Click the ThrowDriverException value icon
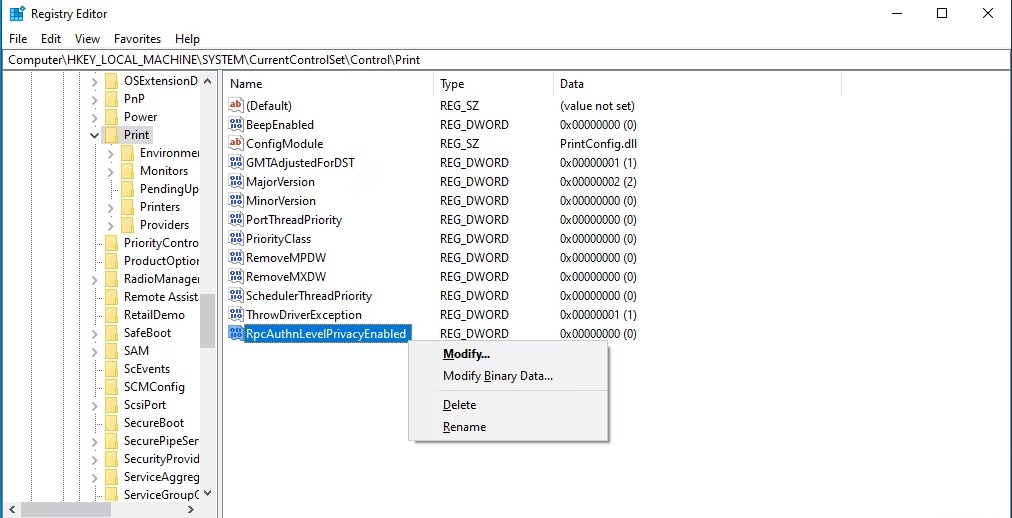Image resolution: width=1012 pixels, height=518 pixels. coord(236,315)
